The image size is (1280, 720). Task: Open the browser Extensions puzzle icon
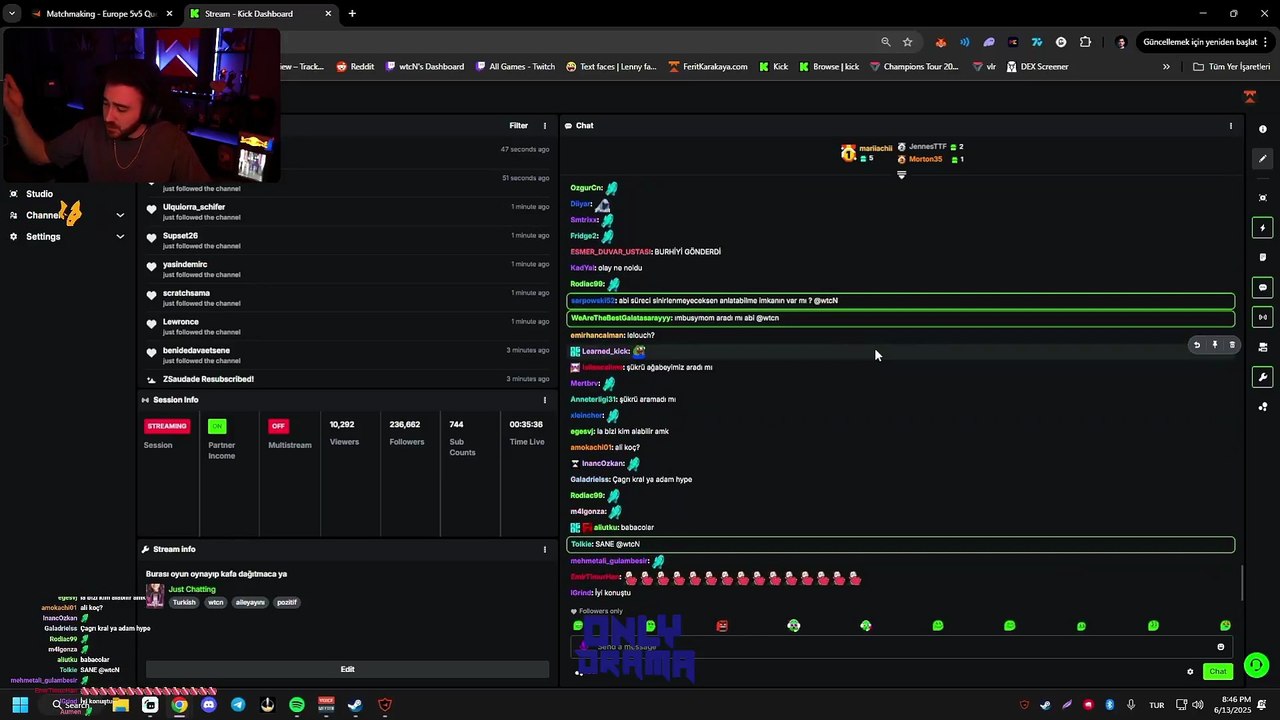click(1085, 42)
